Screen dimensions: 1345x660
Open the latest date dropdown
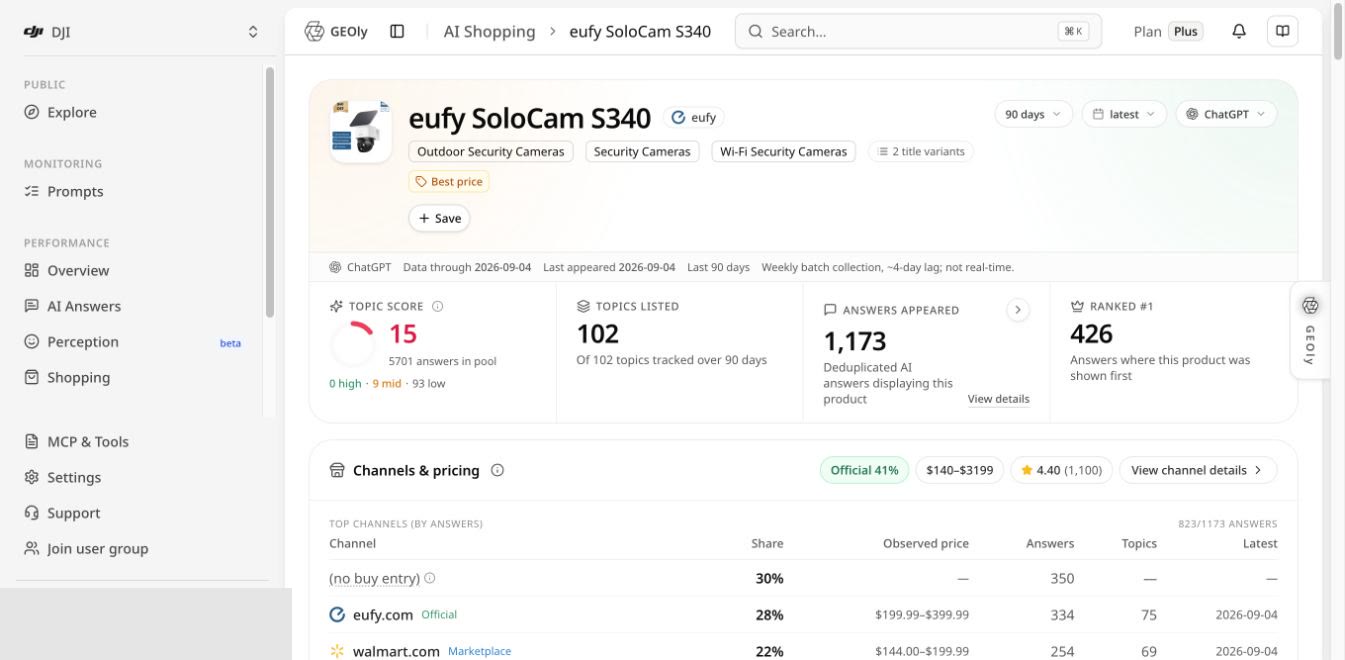tap(1124, 114)
